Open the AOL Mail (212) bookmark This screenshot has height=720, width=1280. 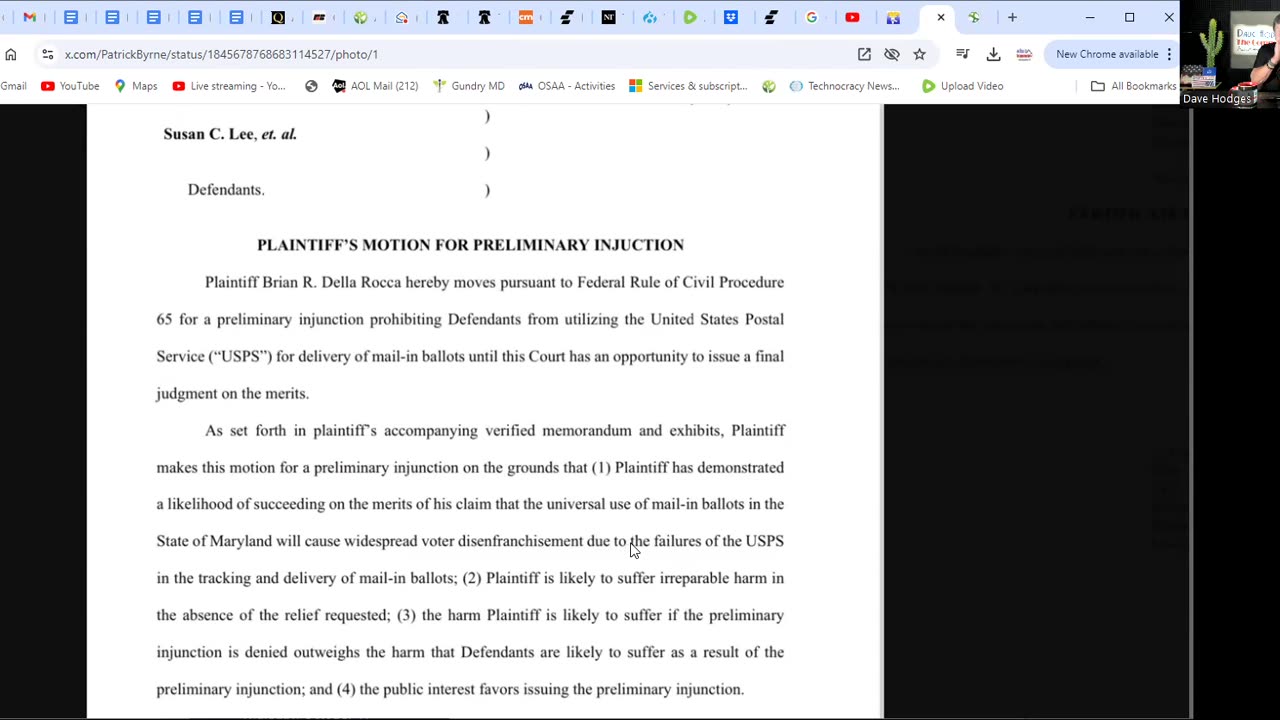[x=375, y=86]
